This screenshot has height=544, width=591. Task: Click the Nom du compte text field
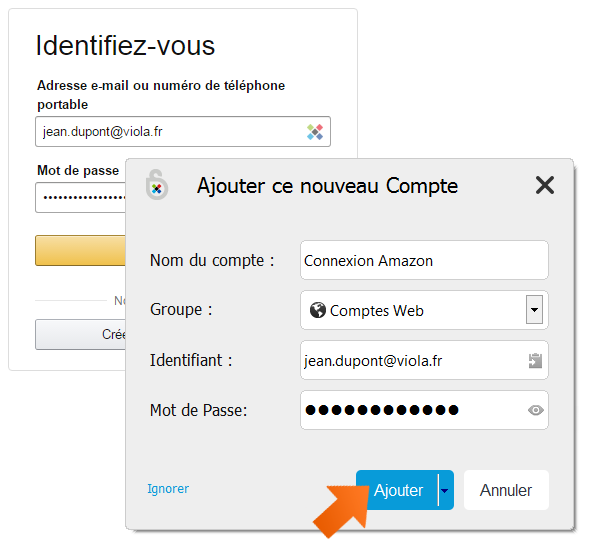(x=424, y=260)
